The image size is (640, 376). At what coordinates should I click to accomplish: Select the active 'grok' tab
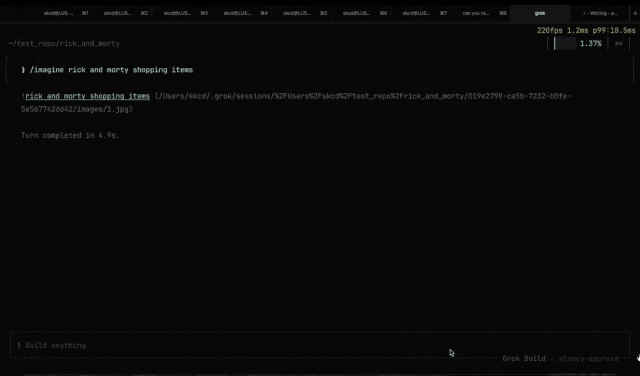click(x=540, y=13)
